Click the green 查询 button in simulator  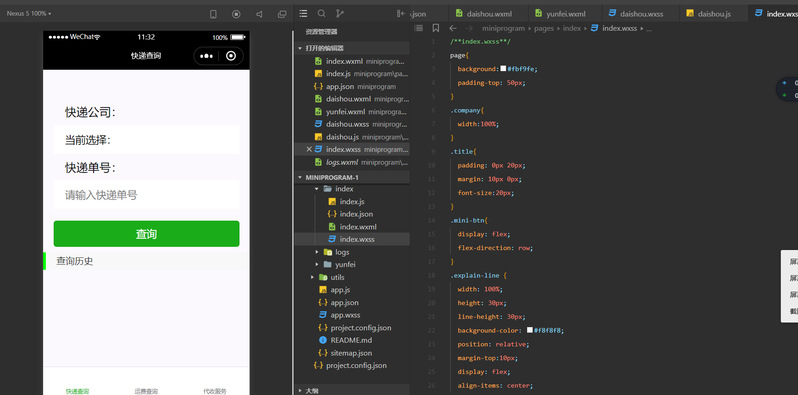pos(147,234)
